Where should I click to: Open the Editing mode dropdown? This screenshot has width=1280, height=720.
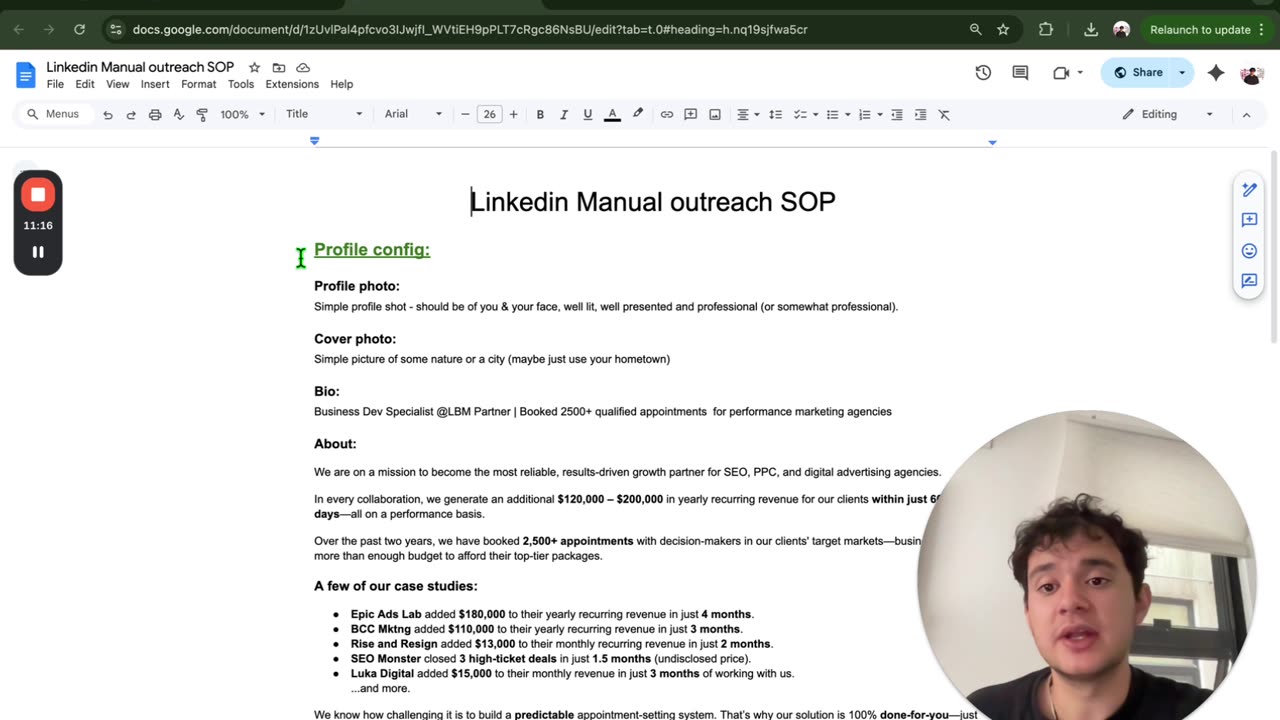[1167, 114]
